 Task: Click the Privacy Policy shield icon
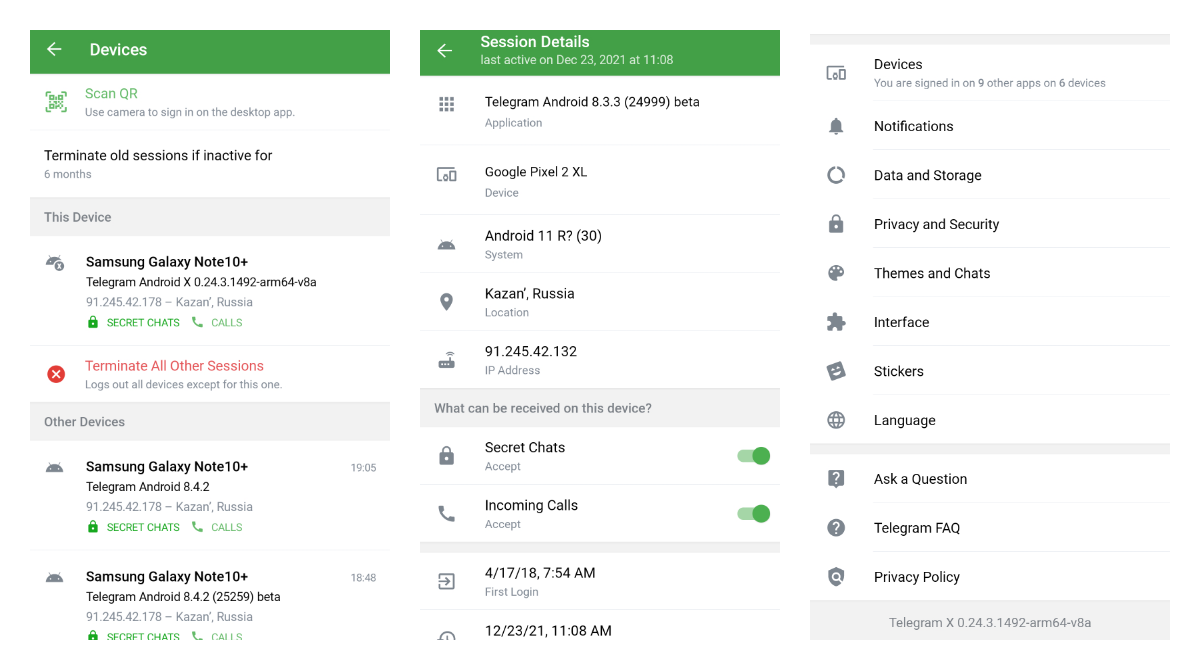click(x=836, y=577)
